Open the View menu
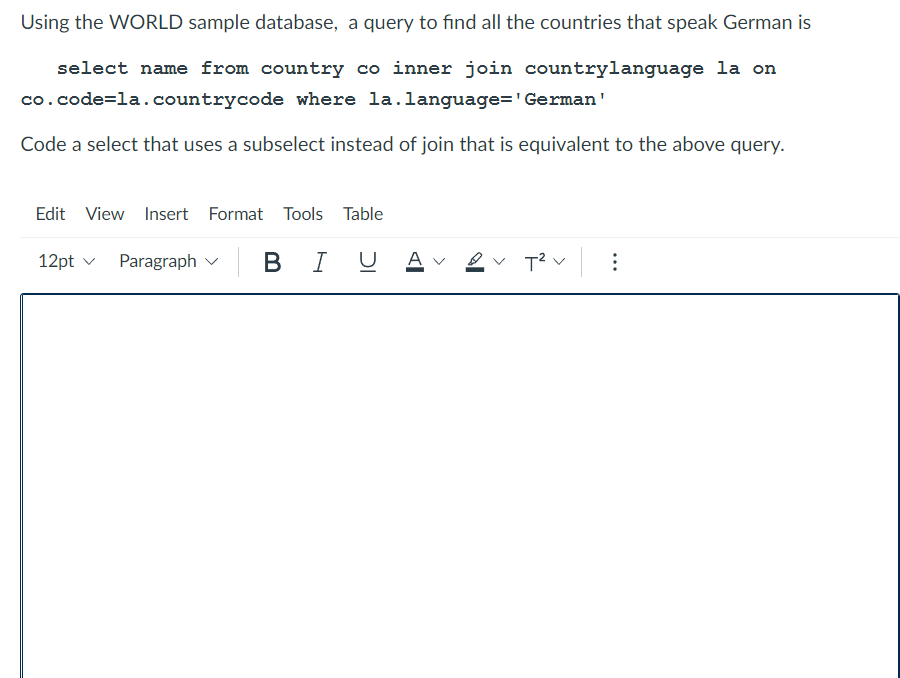 pos(104,214)
